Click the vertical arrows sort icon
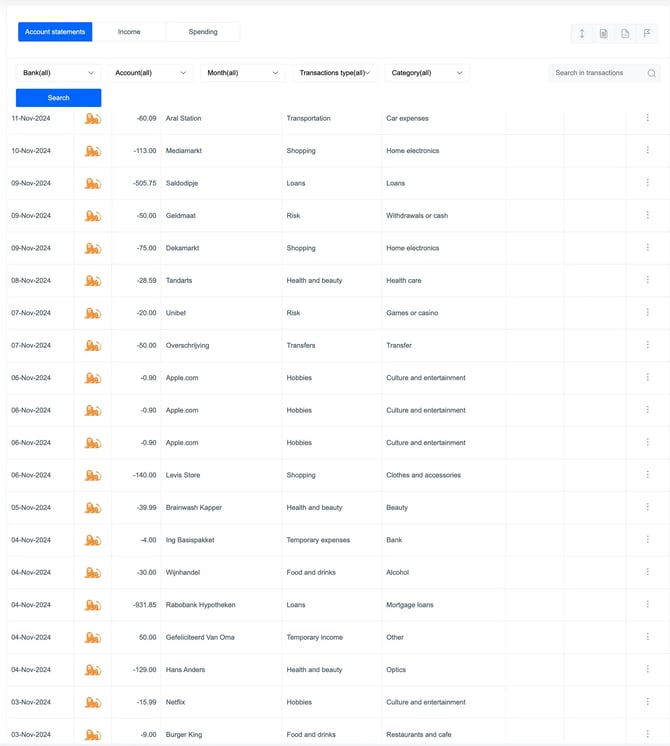Image resolution: width=670 pixels, height=746 pixels. tap(582, 34)
